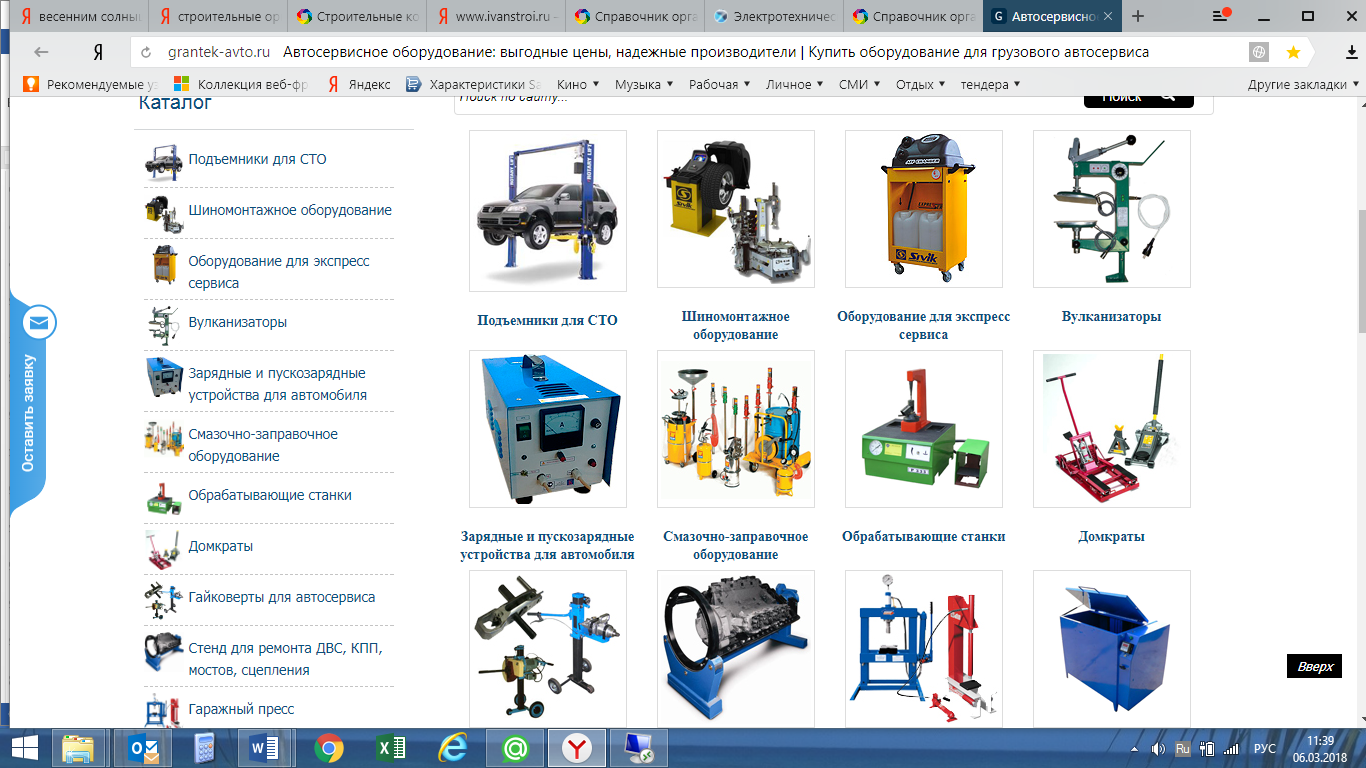Screen dimensions: 1366x768
Task: Switch to the www.ivanstroi.ru tab
Action: 497,16
